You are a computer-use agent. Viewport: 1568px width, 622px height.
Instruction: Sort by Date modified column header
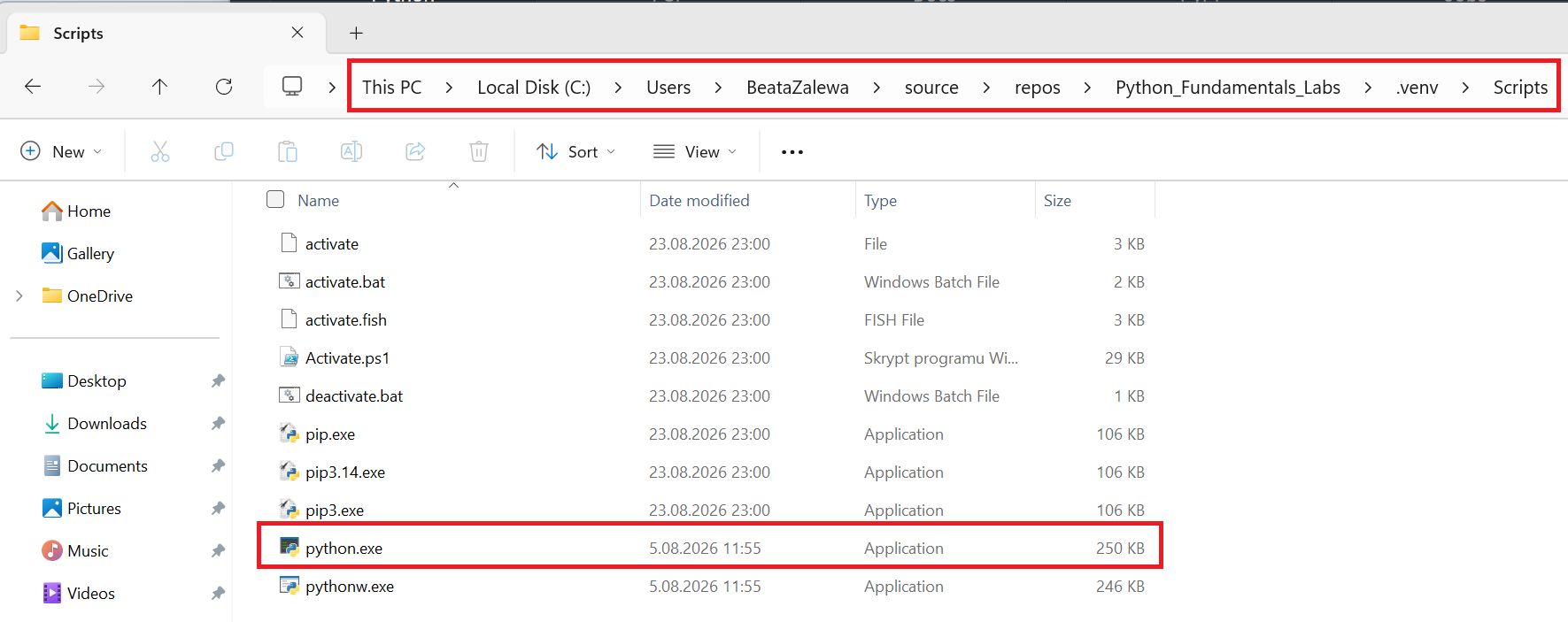coord(699,200)
